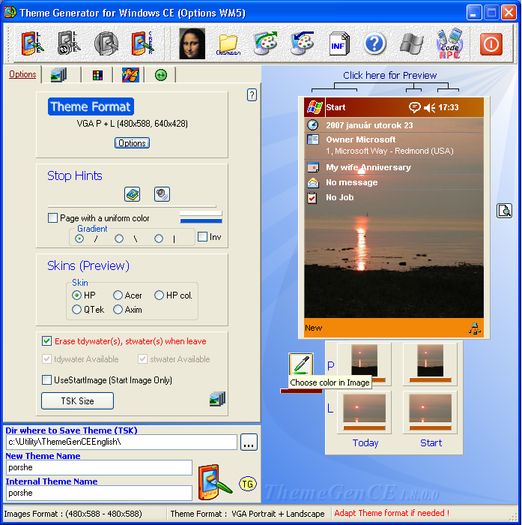522x525 pixels.
Task: Click the 'Click here for Preview' link
Action: tap(390, 75)
